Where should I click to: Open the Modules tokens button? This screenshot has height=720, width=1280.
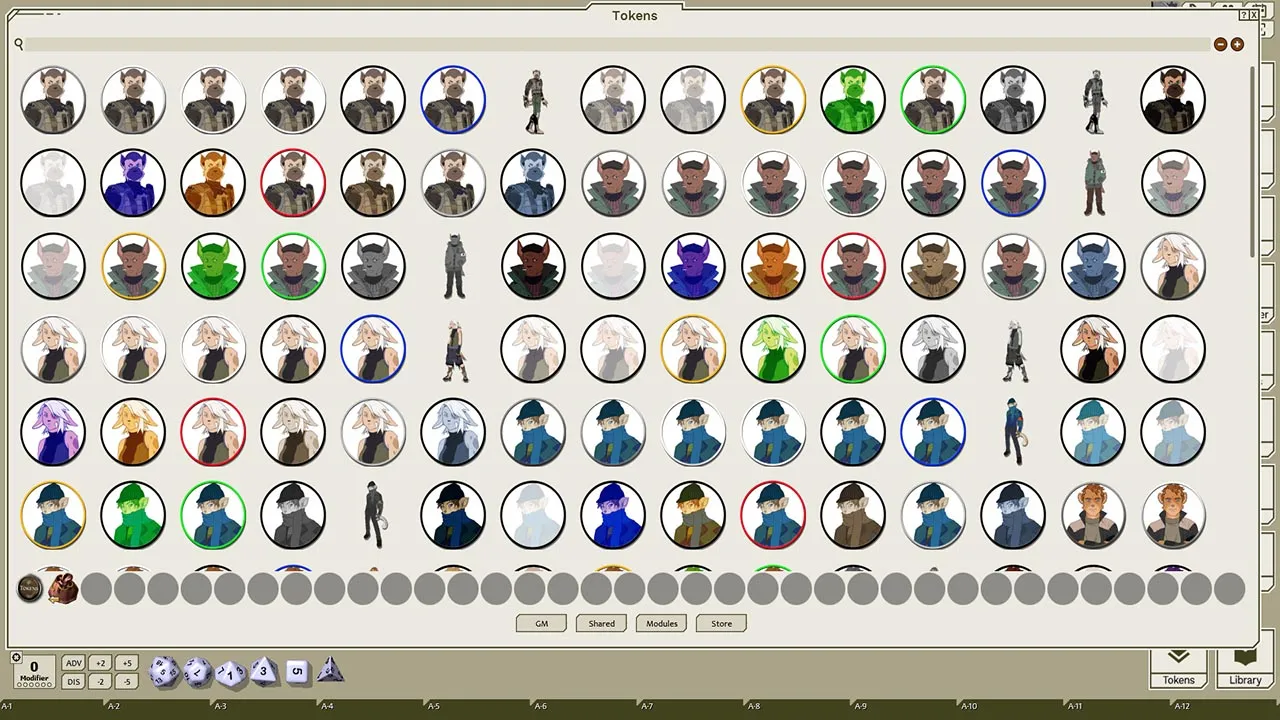[x=661, y=623]
